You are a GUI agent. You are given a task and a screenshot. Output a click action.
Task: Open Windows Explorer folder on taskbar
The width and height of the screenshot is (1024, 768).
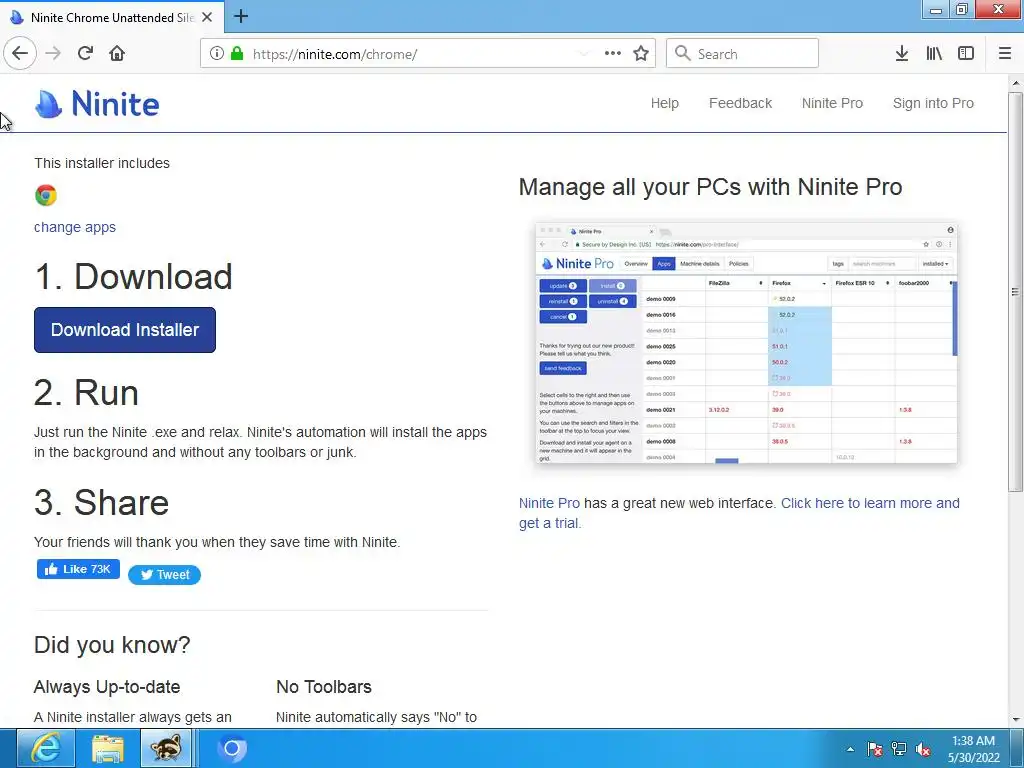pyautogui.click(x=107, y=748)
